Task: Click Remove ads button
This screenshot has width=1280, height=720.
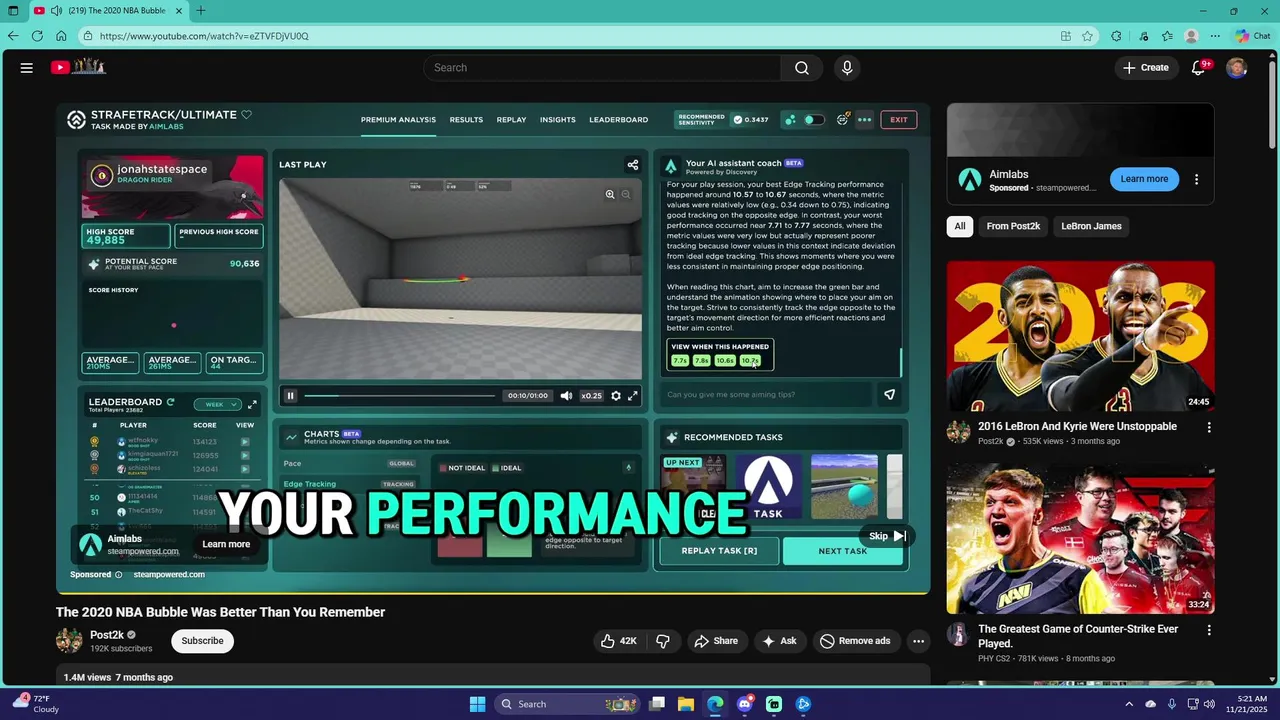Action: (855, 641)
